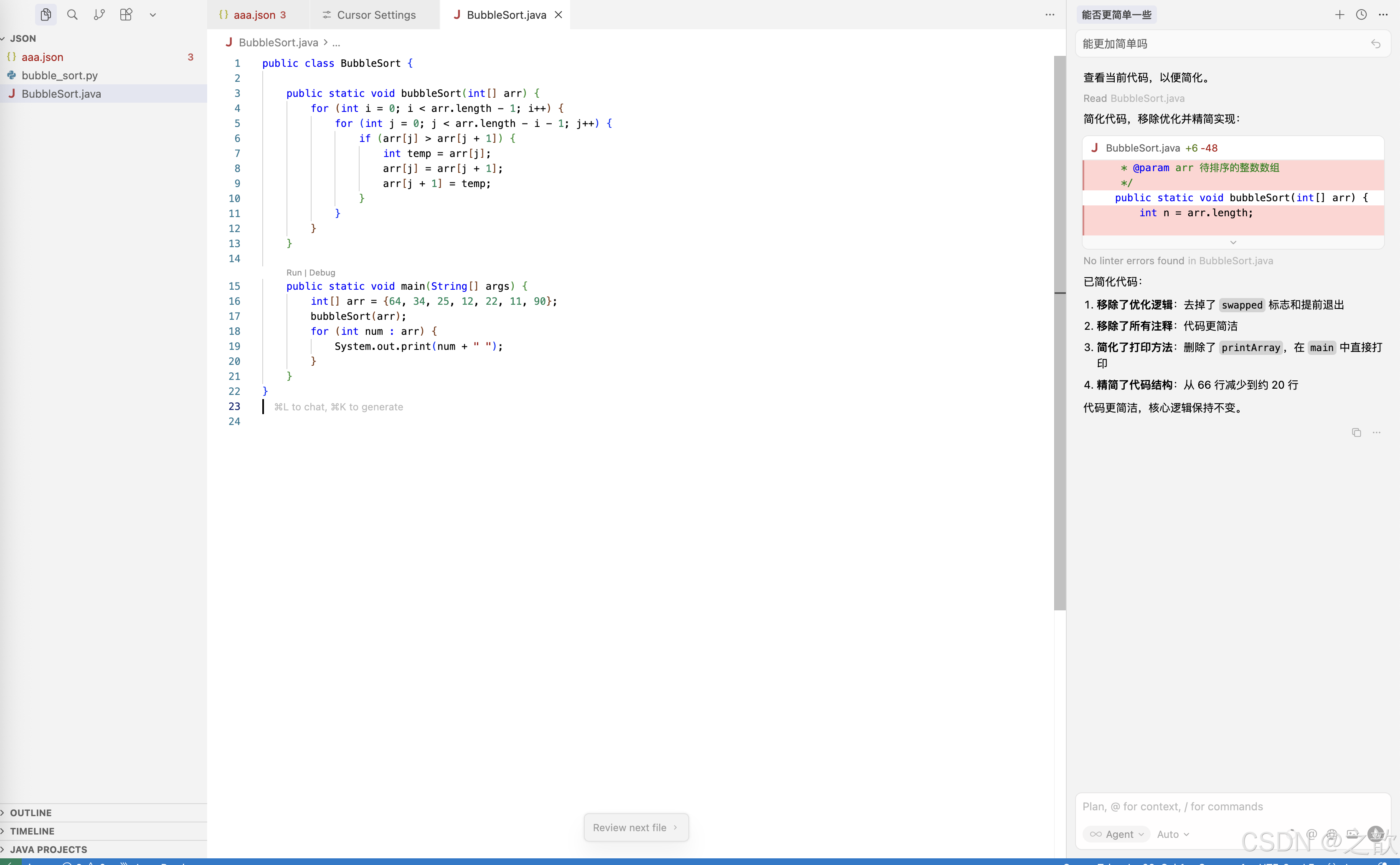
Task: Switch to the aaa.json tab
Action: pyautogui.click(x=254, y=15)
